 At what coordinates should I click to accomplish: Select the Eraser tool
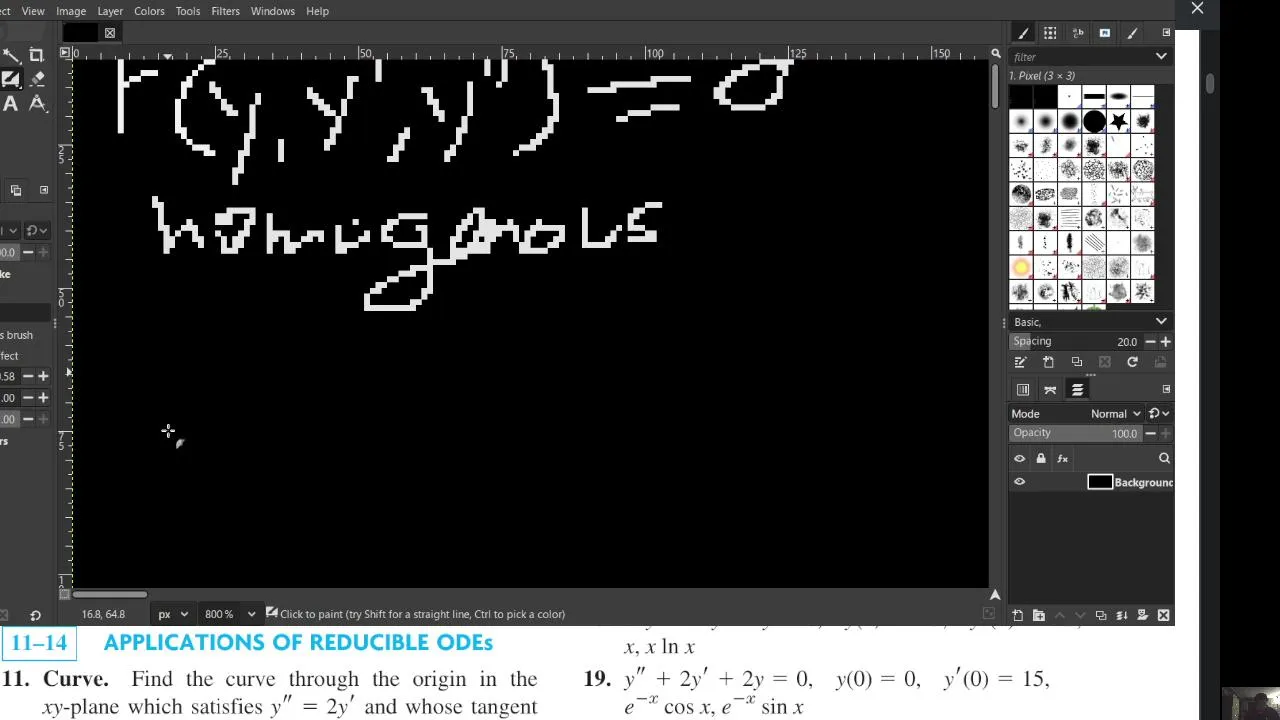pyautogui.click(x=37, y=79)
